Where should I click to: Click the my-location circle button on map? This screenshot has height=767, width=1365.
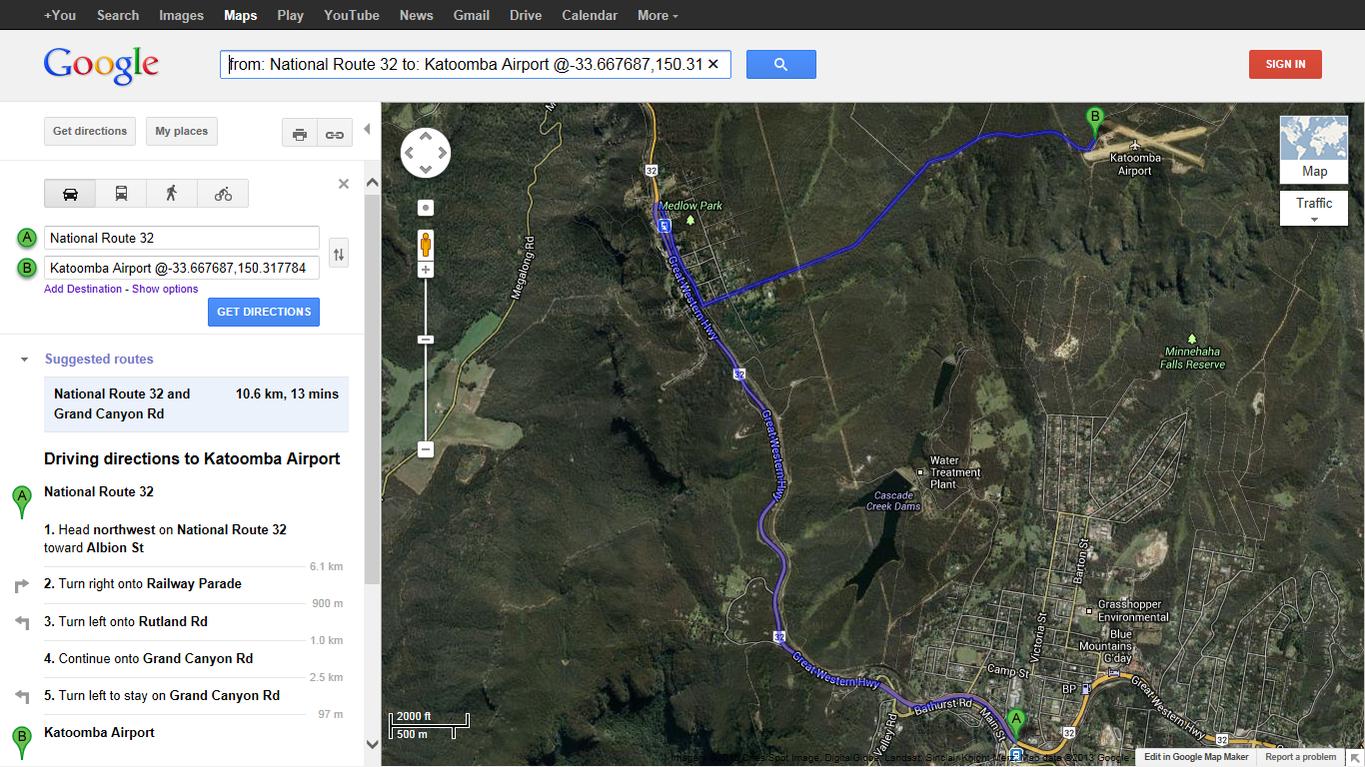(426, 208)
